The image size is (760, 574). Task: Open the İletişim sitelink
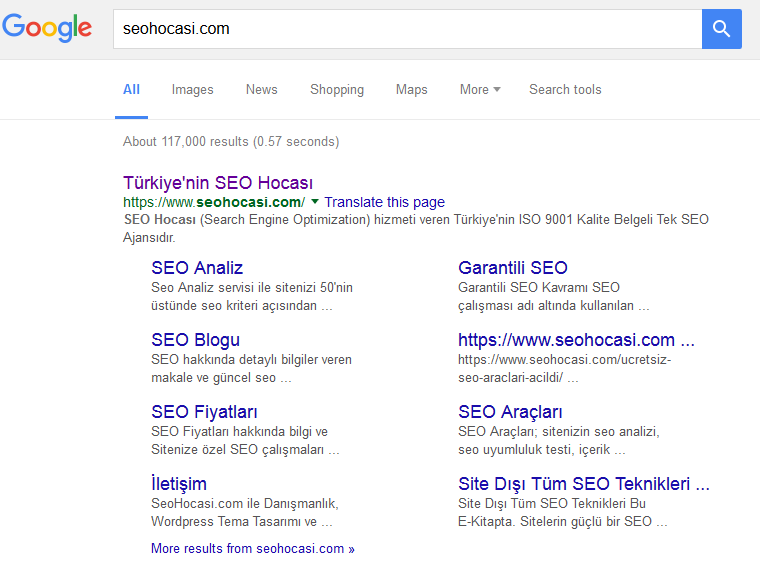[x=179, y=484]
